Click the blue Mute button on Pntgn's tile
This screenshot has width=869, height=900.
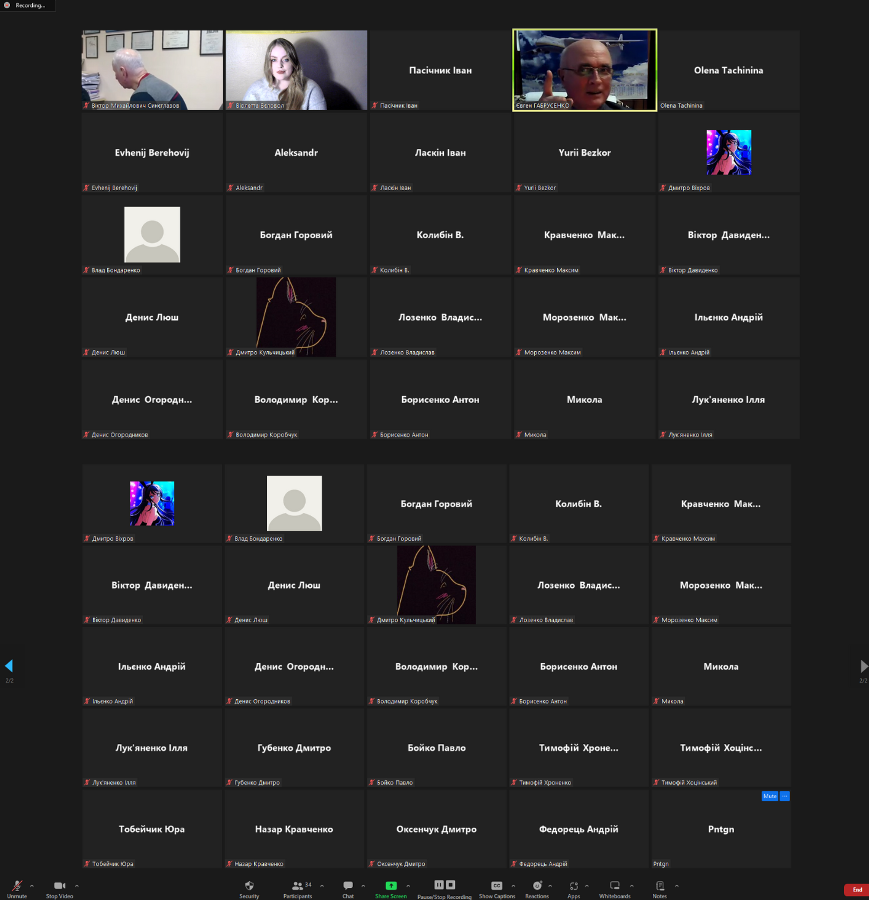pos(770,796)
